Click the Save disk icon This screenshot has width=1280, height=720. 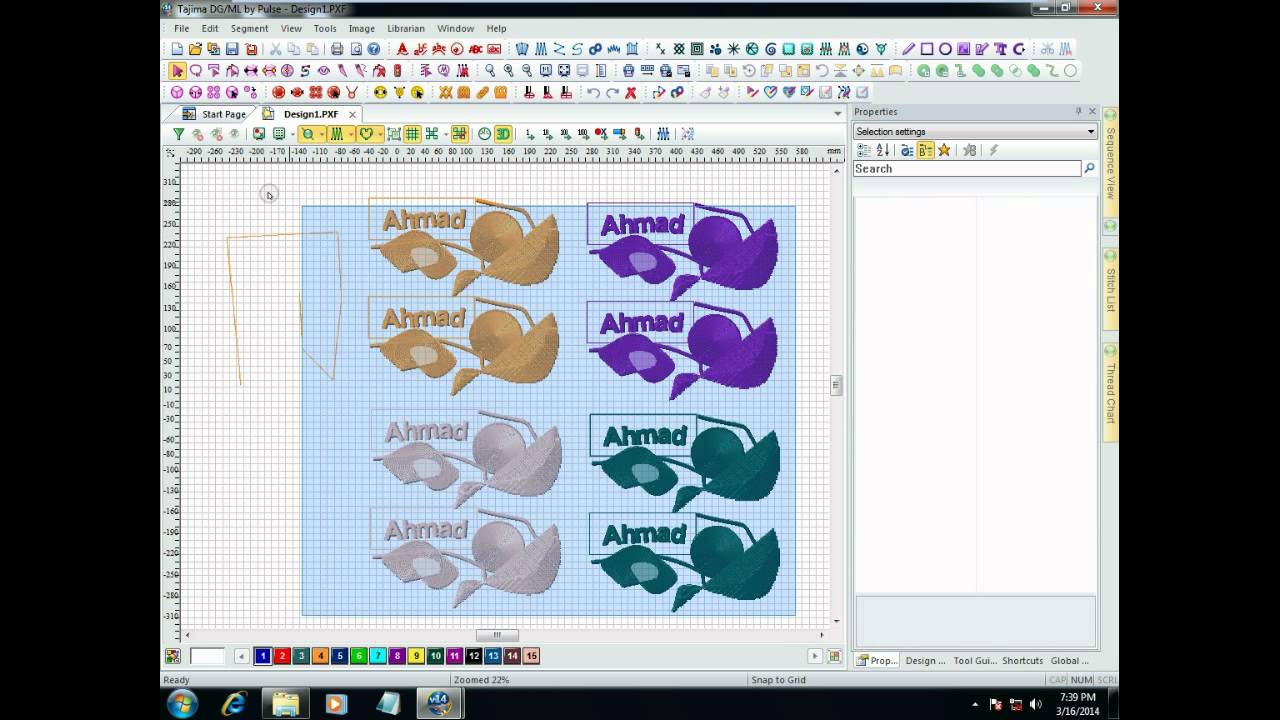232,49
